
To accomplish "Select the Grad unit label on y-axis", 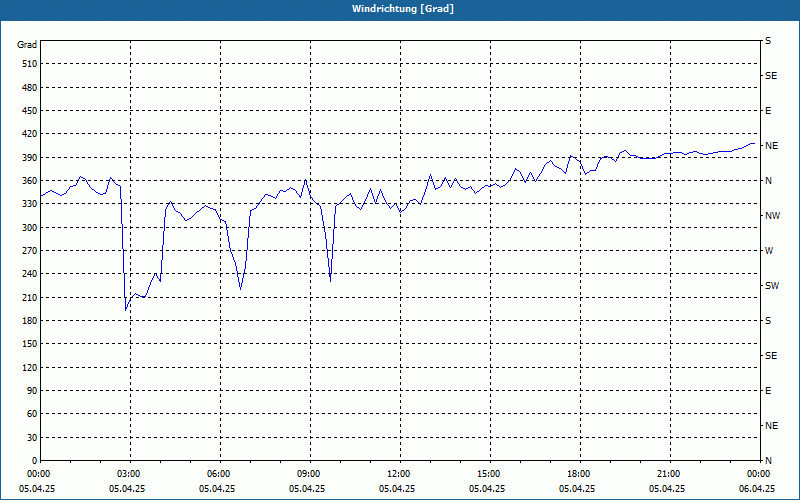I will coord(27,45).
